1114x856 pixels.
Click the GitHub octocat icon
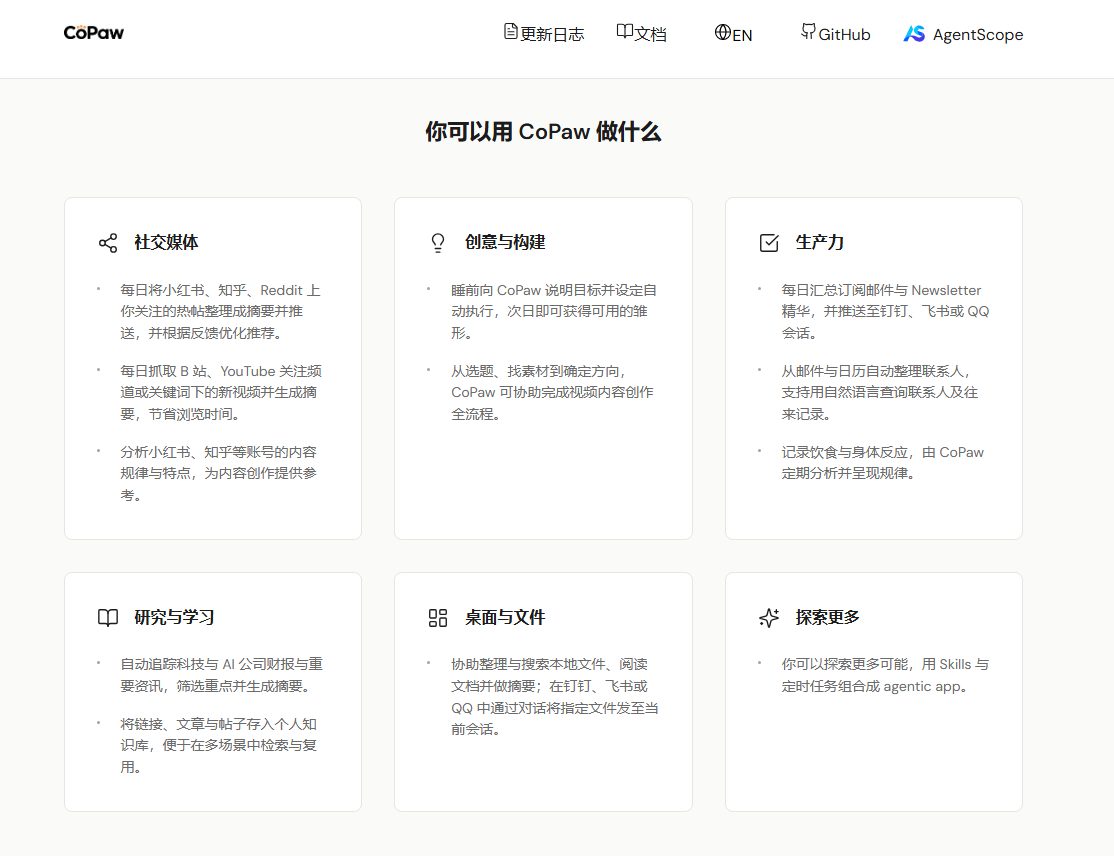(808, 32)
